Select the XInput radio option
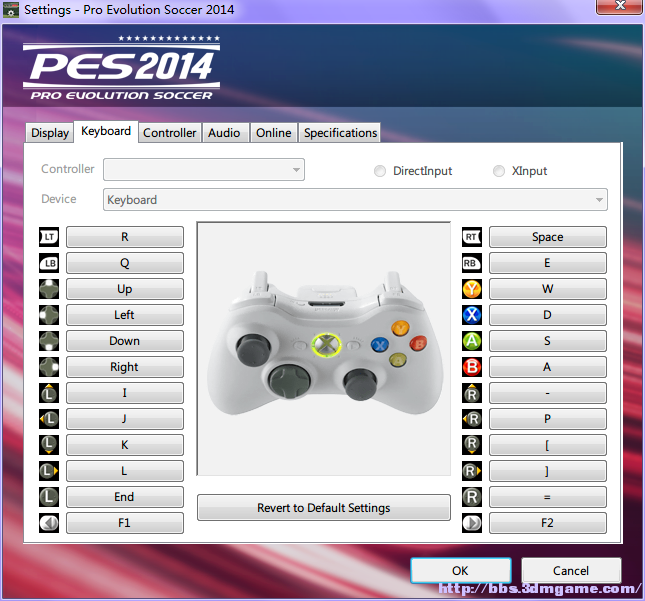 point(520,171)
